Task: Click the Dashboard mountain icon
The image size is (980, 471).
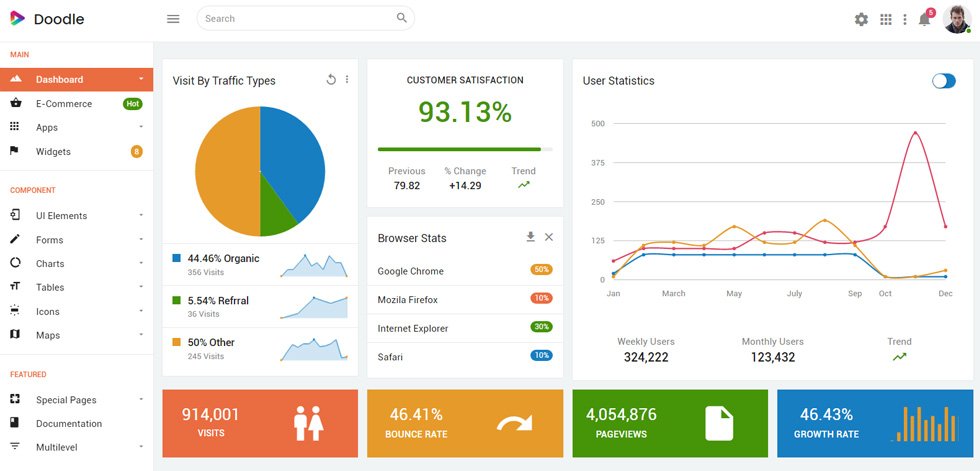Action: 16,79
